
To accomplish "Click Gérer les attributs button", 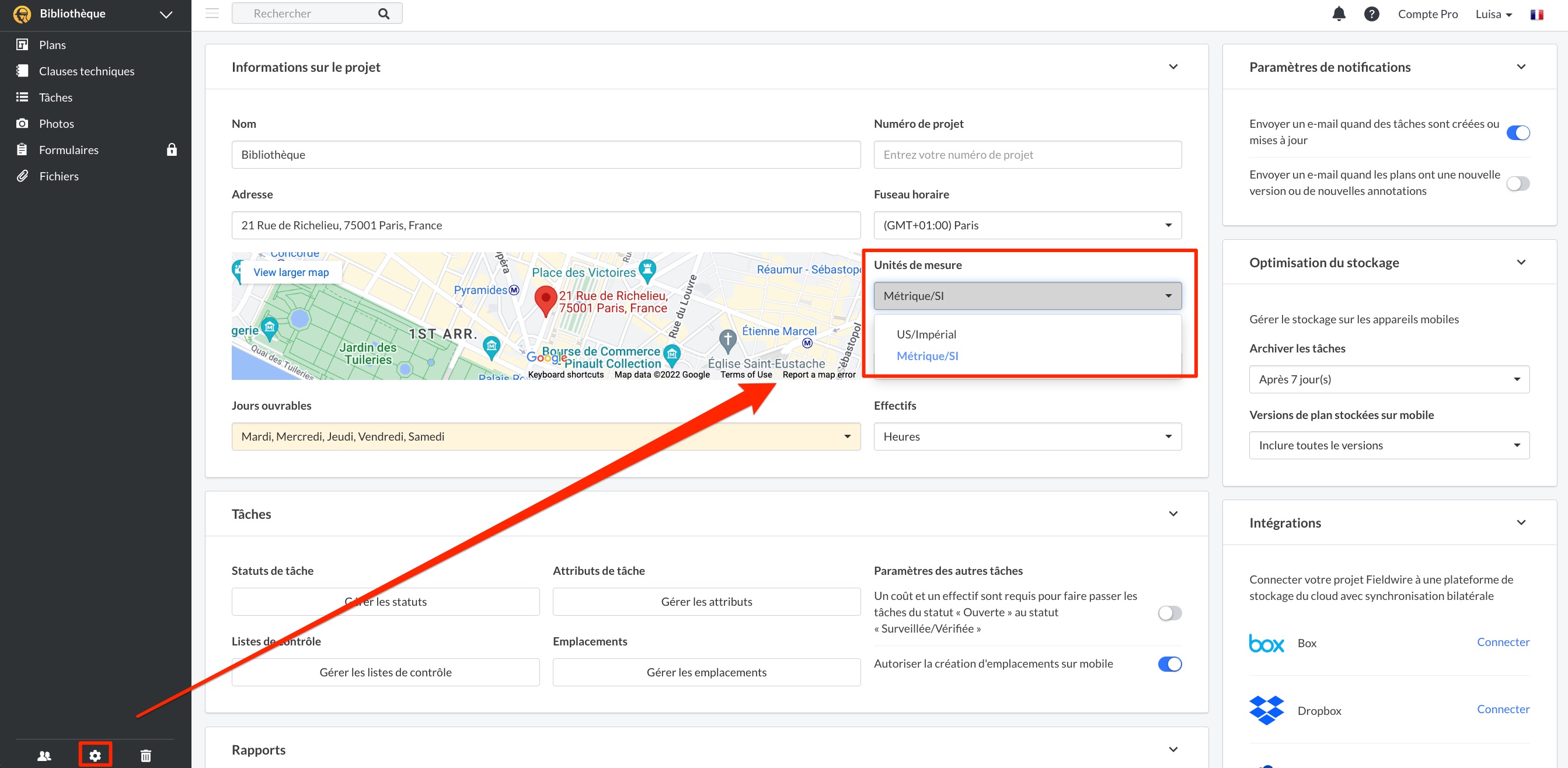I will coord(706,601).
